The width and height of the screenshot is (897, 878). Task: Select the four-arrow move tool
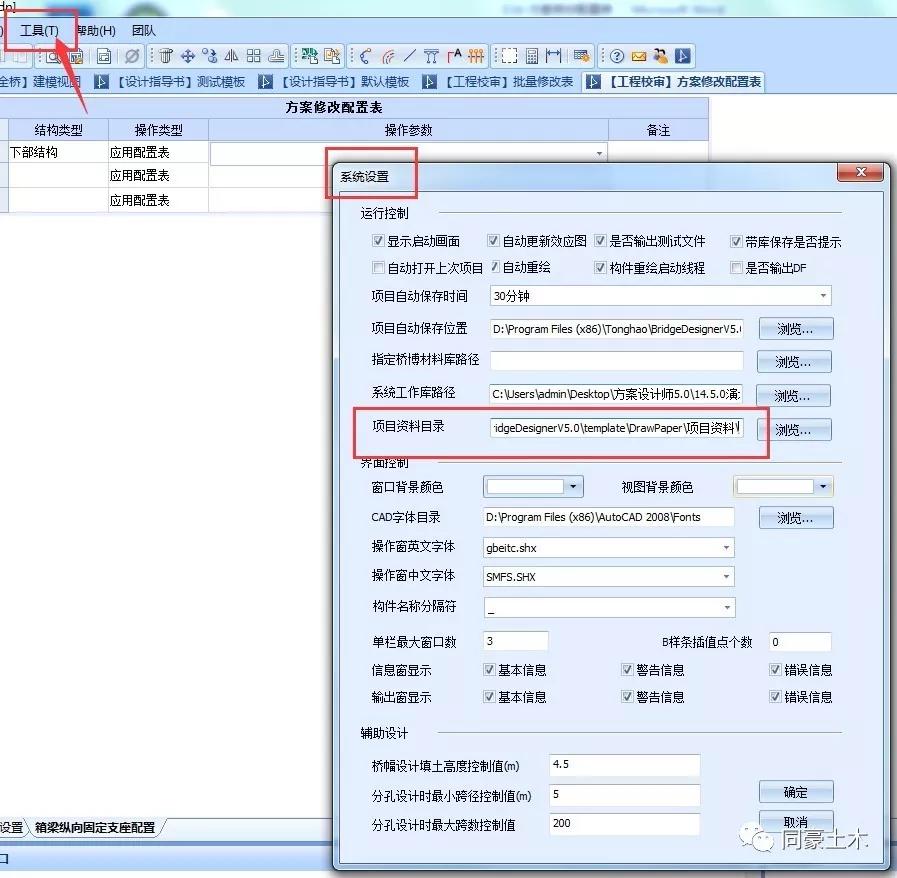coord(188,56)
